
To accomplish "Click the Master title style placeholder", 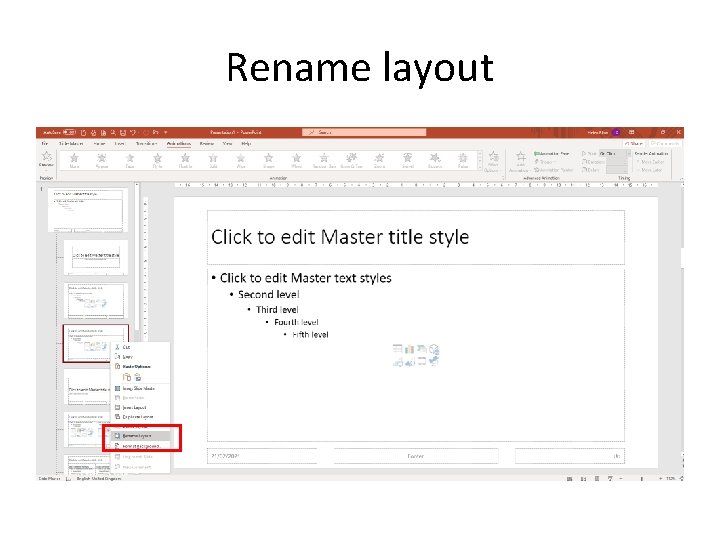I will coord(416,237).
